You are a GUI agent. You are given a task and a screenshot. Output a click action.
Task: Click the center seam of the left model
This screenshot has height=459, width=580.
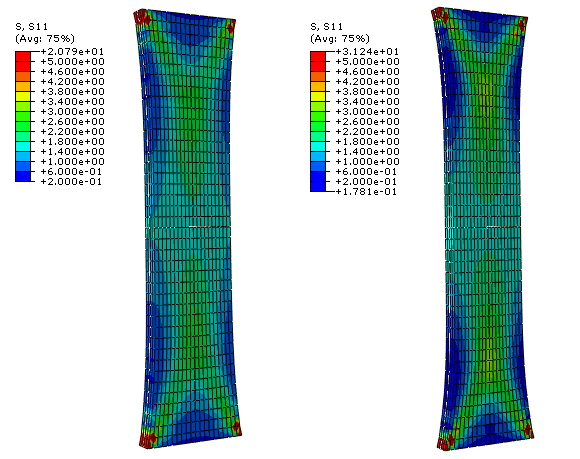click(188, 227)
